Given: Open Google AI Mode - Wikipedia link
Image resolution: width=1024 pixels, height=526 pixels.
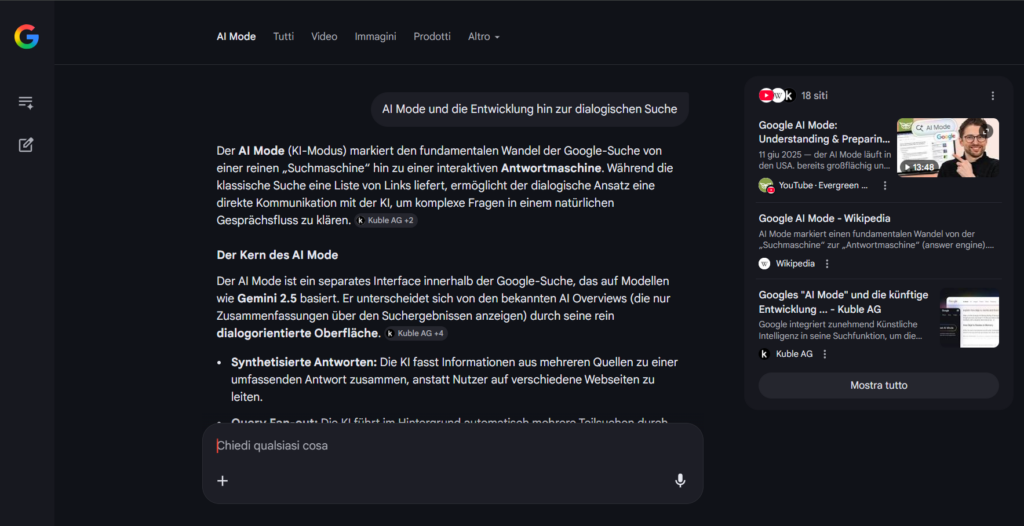Looking at the screenshot, I should (824, 218).
